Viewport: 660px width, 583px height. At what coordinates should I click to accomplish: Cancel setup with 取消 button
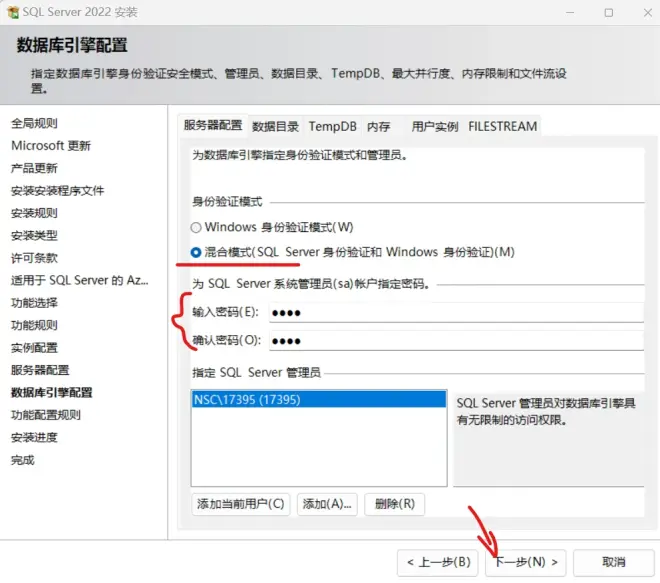pos(613,562)
